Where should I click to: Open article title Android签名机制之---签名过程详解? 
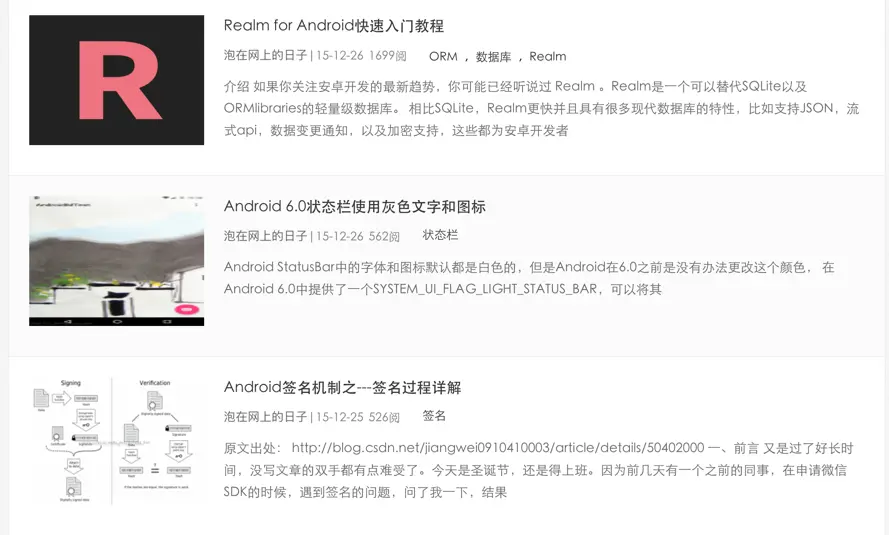(x=342, y=387)
